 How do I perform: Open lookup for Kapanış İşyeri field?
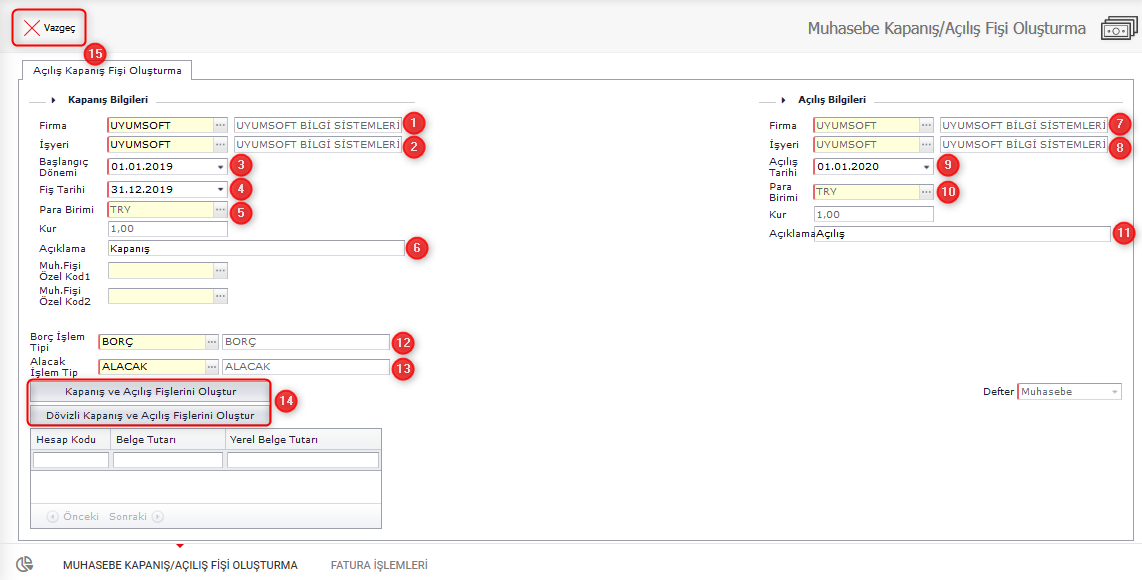(221, 145)
